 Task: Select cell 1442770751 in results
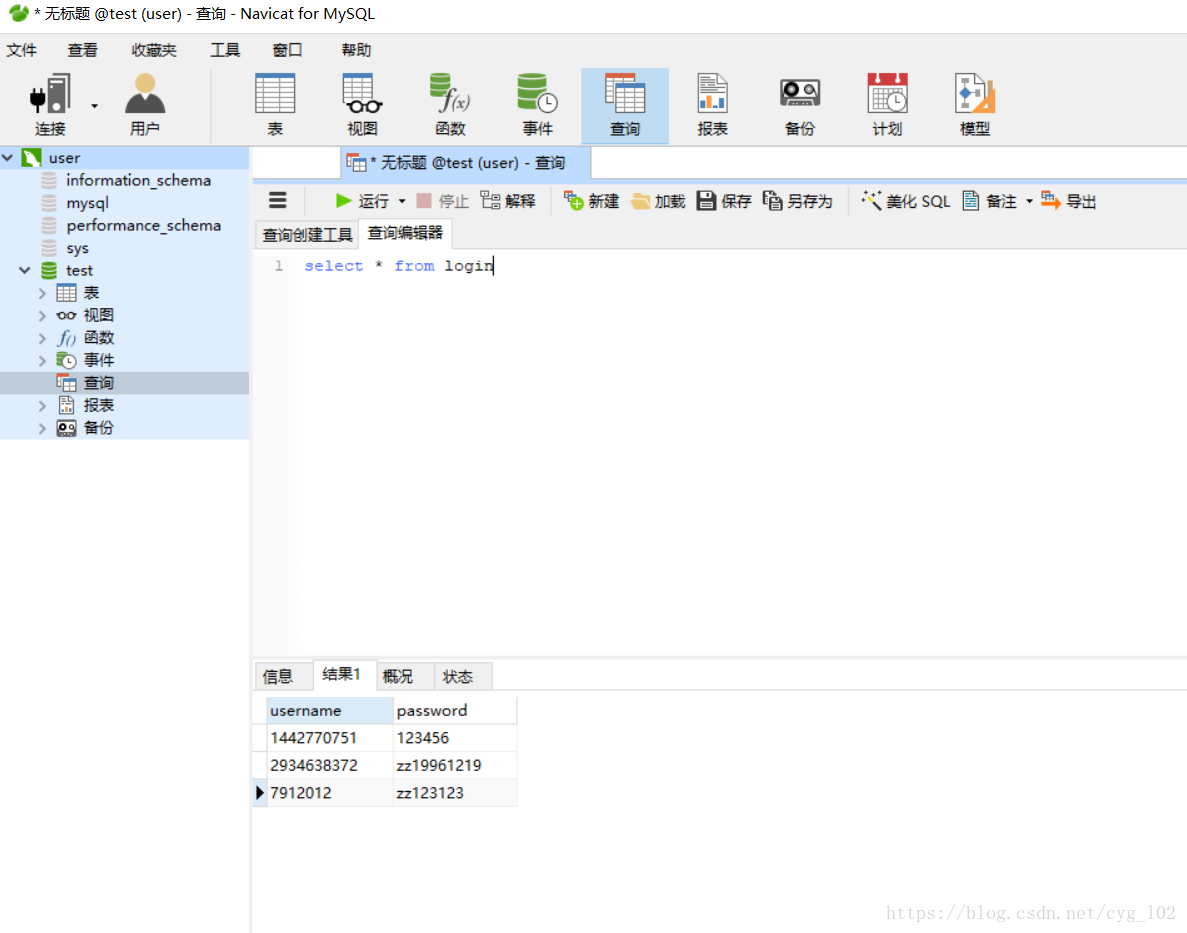(330, 738)
